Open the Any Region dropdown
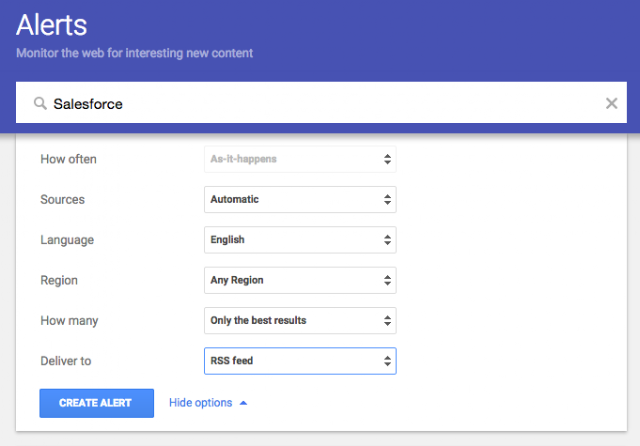This screenshot has height=446, width=640. pyautogui.click(x=300, y=280)
